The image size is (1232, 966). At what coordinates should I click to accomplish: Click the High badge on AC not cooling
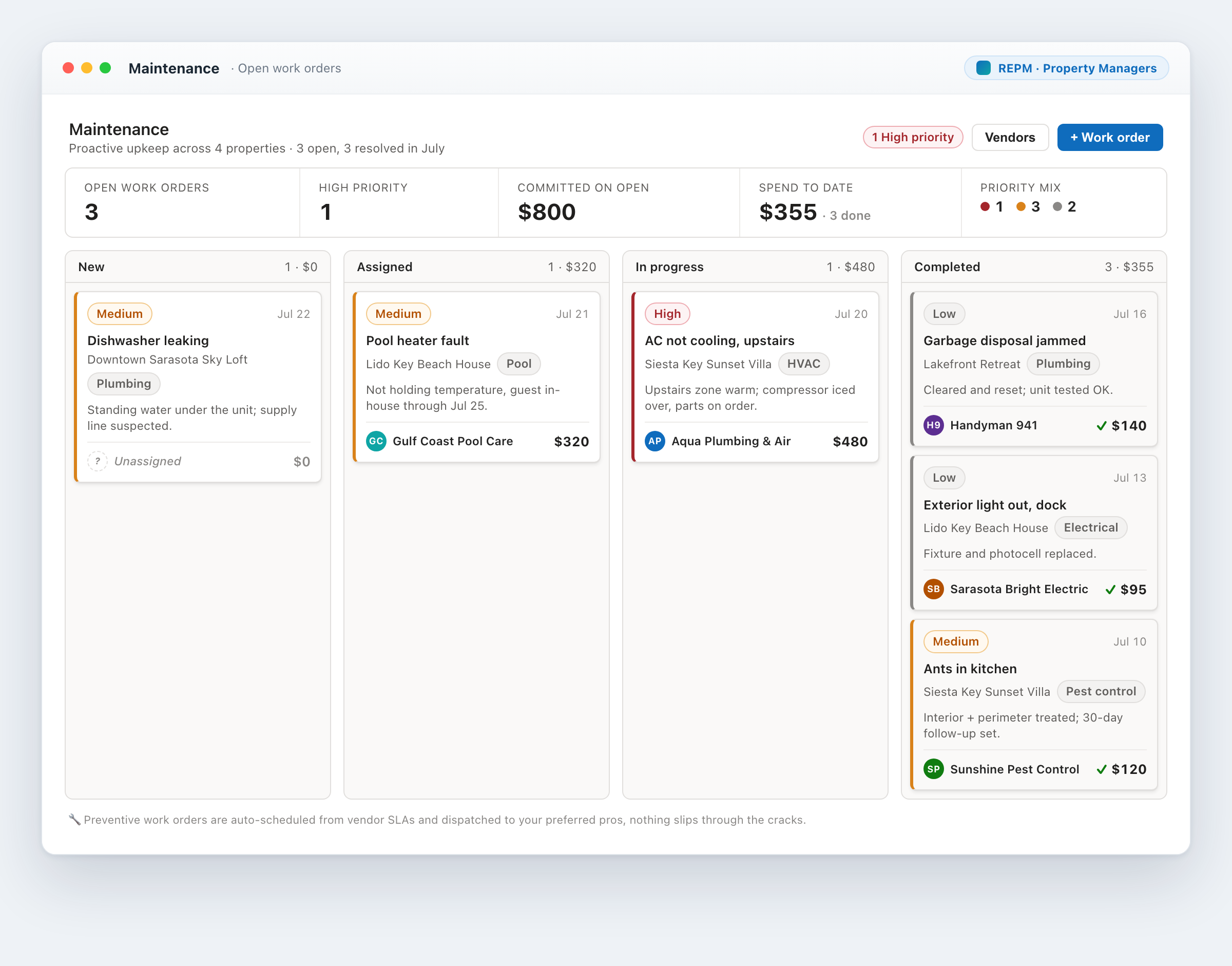[x=667, y=314]
